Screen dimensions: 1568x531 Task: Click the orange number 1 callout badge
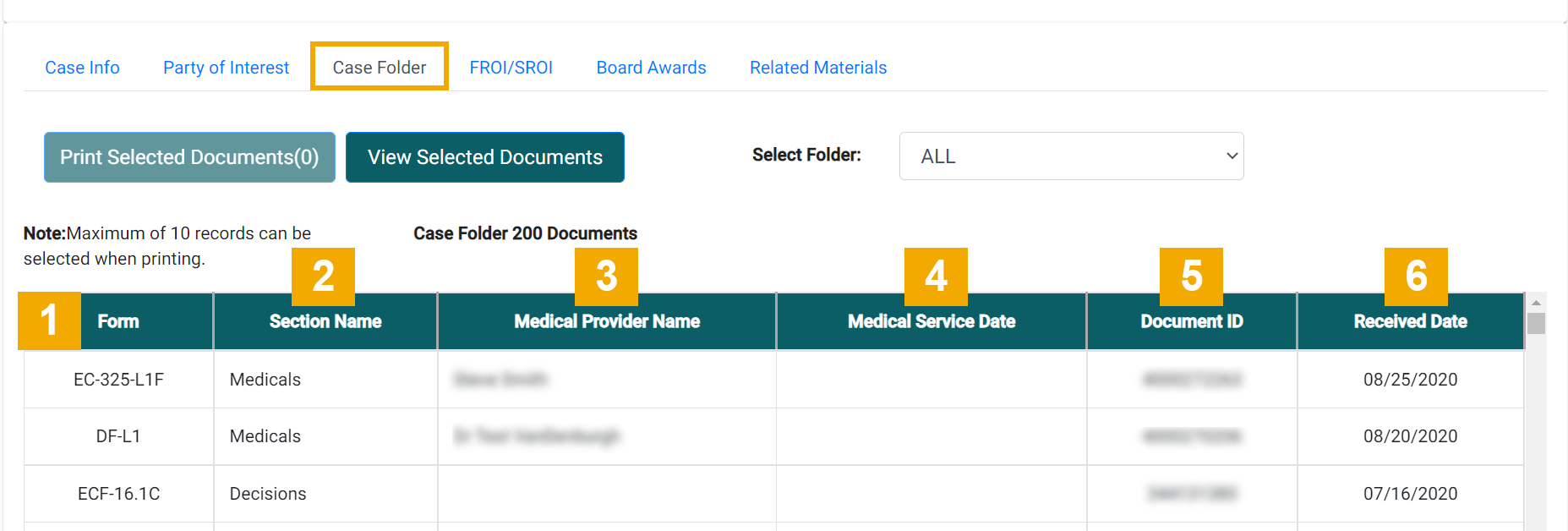(x=49, y=320)
